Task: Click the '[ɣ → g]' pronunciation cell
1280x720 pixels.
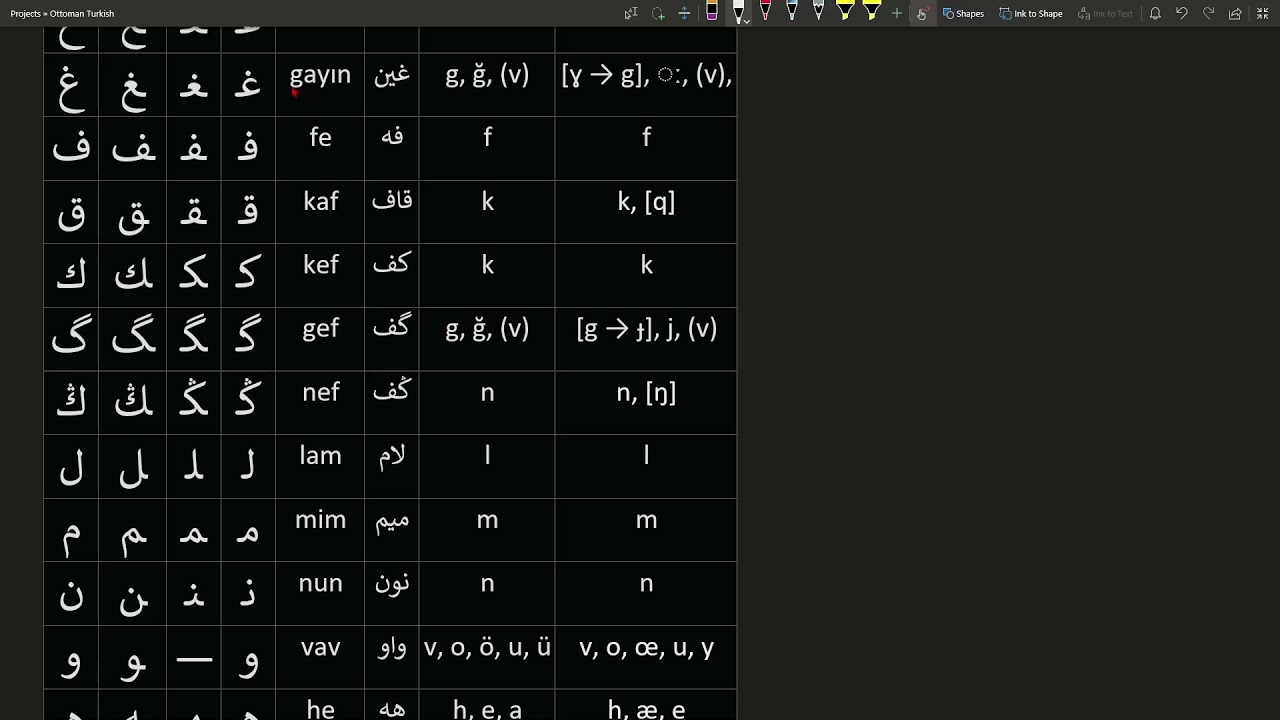Action: point(646,84)
